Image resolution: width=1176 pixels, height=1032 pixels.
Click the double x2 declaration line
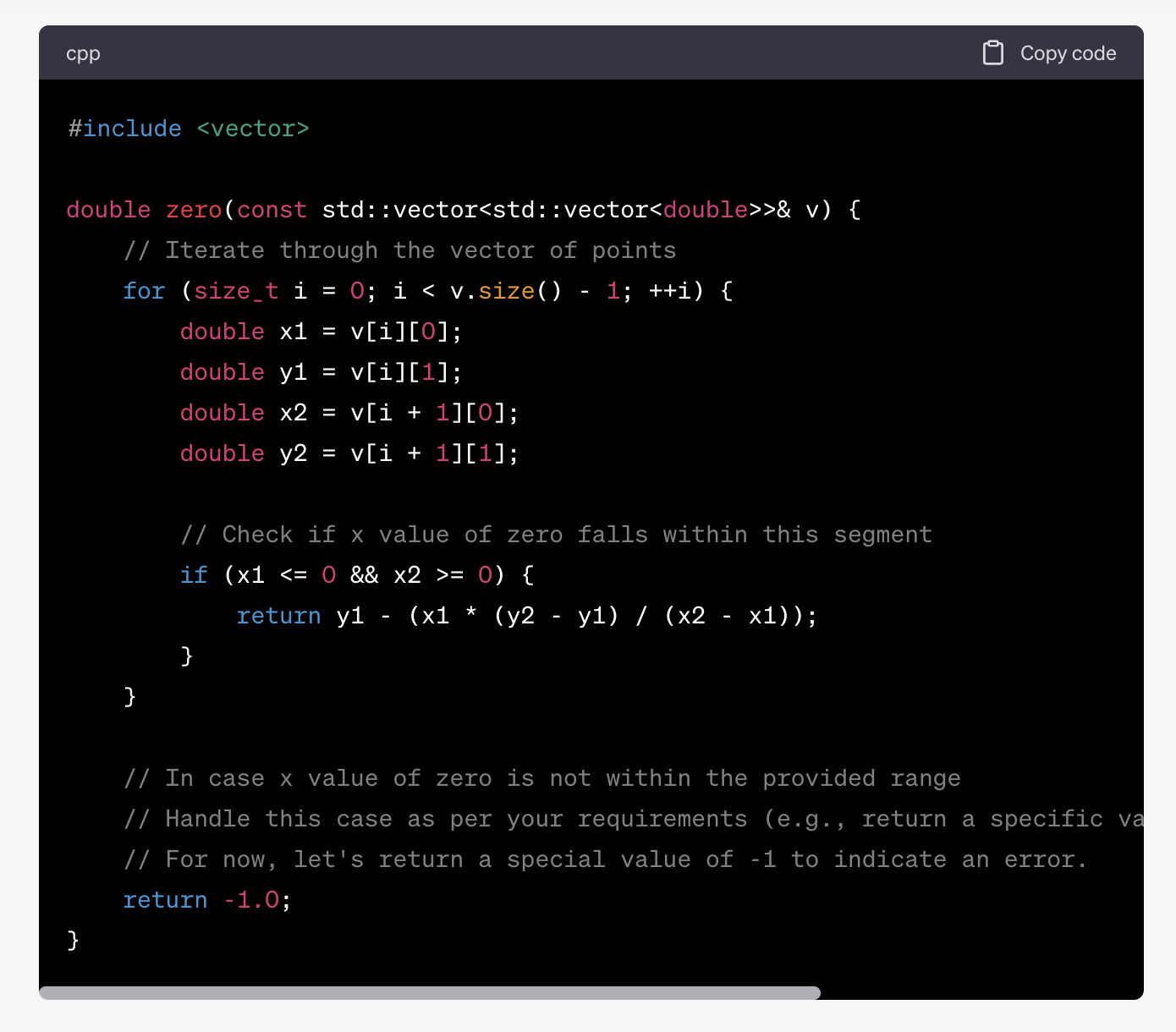(349, 413)
